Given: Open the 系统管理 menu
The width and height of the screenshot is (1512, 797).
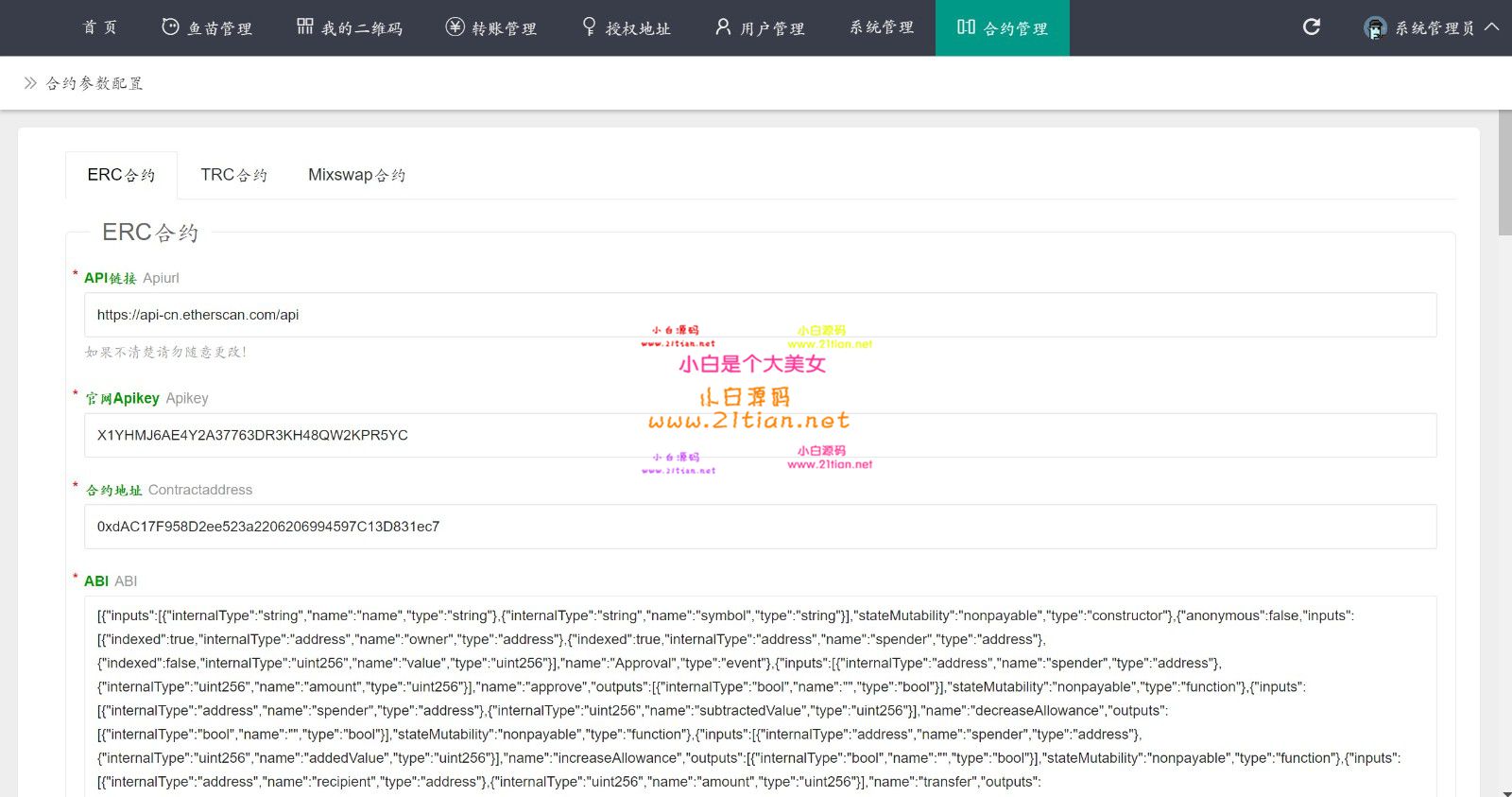Looking at the screenshot, I should point(882,27).
